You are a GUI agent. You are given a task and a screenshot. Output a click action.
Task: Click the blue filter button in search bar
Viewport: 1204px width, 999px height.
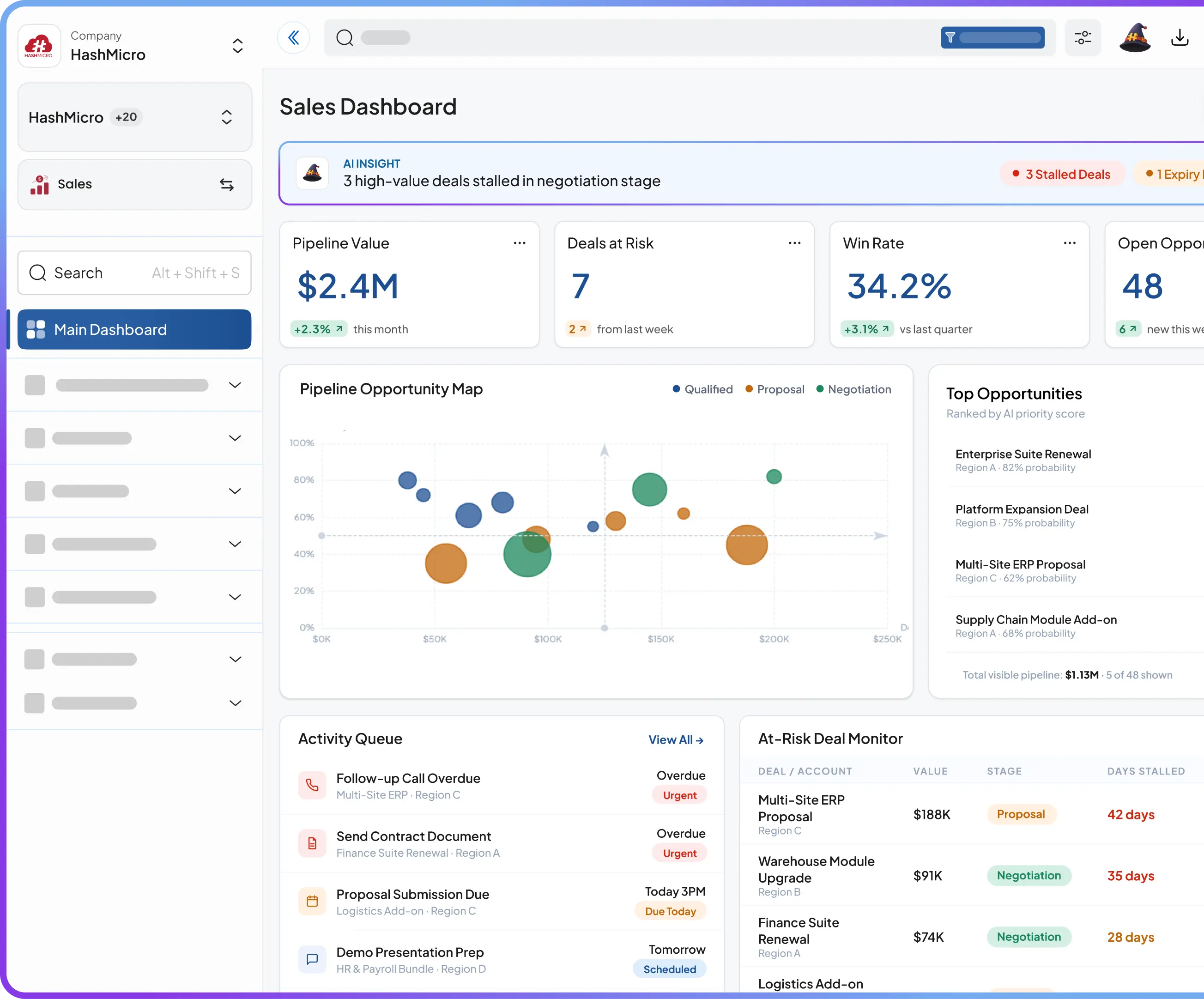pyautogui.click(x=992, y=38)
